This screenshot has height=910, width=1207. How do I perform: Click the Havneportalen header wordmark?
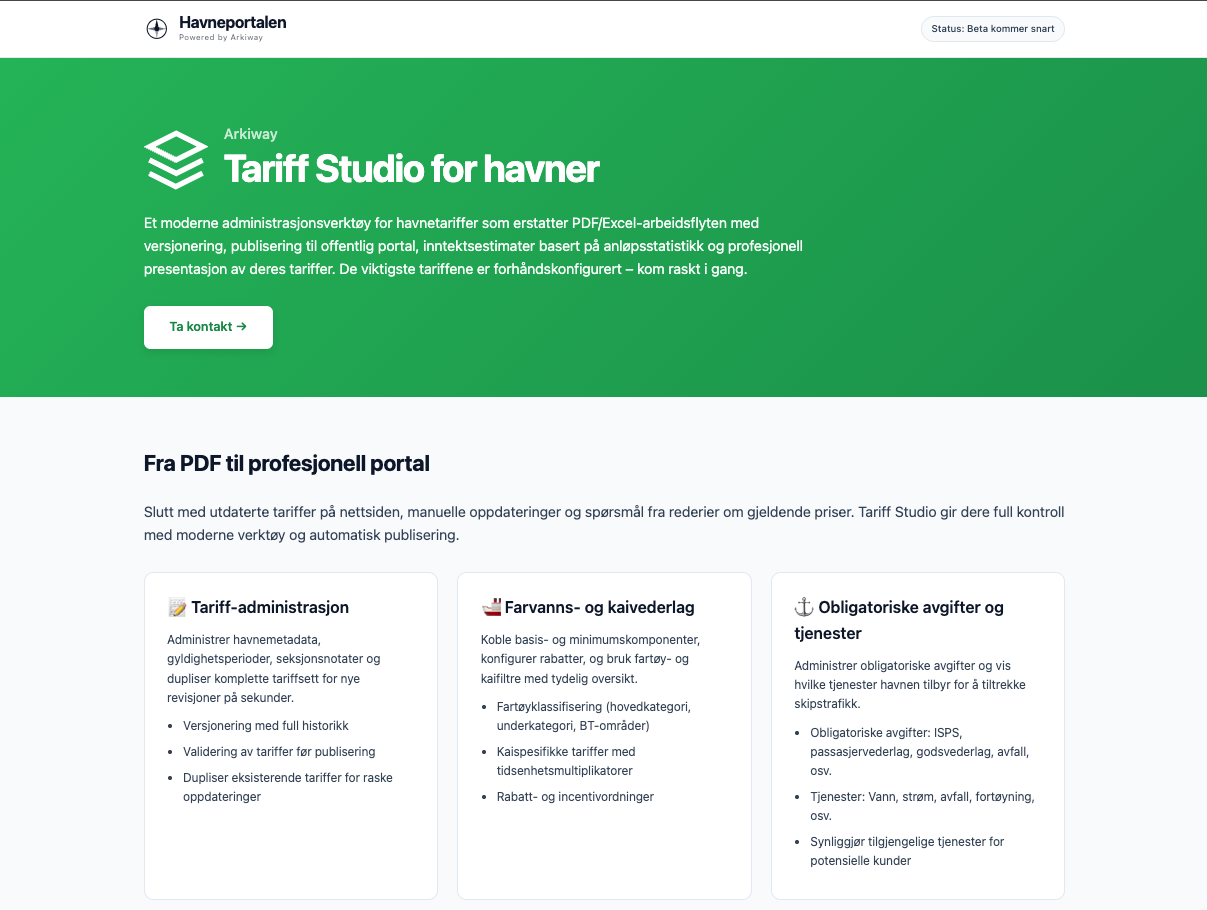[232, 22]
